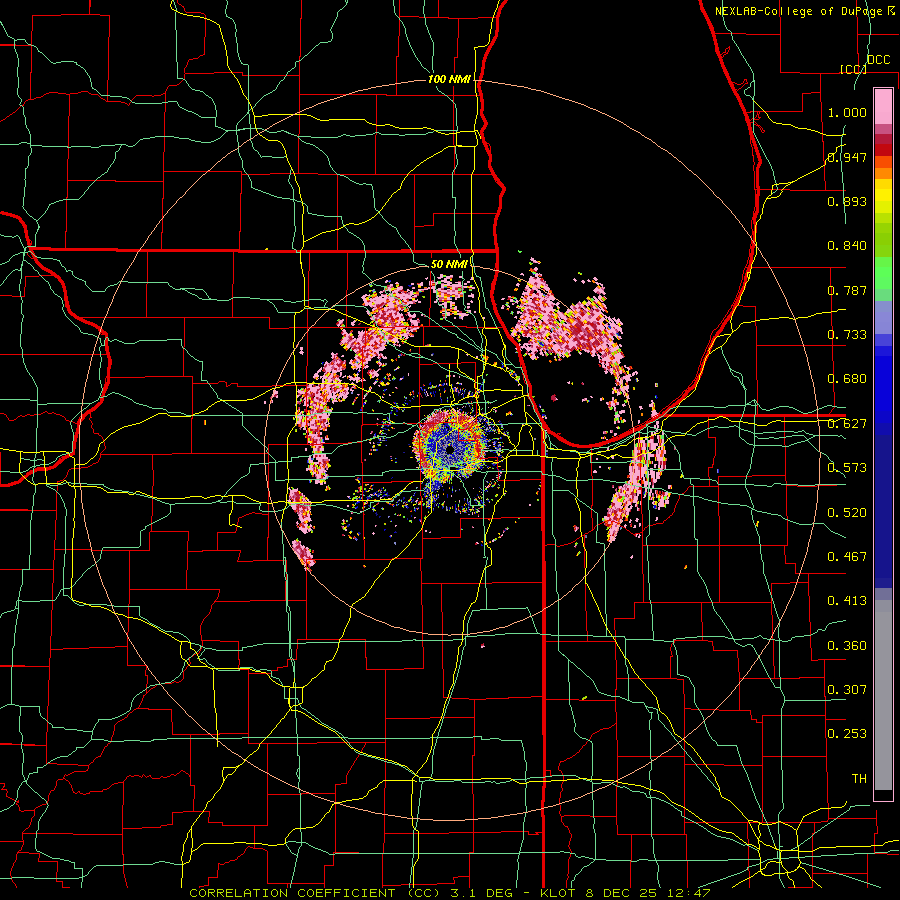The image size is (900, 900).
Task: Select the 0.840 scale value
Action: (847, 246)
